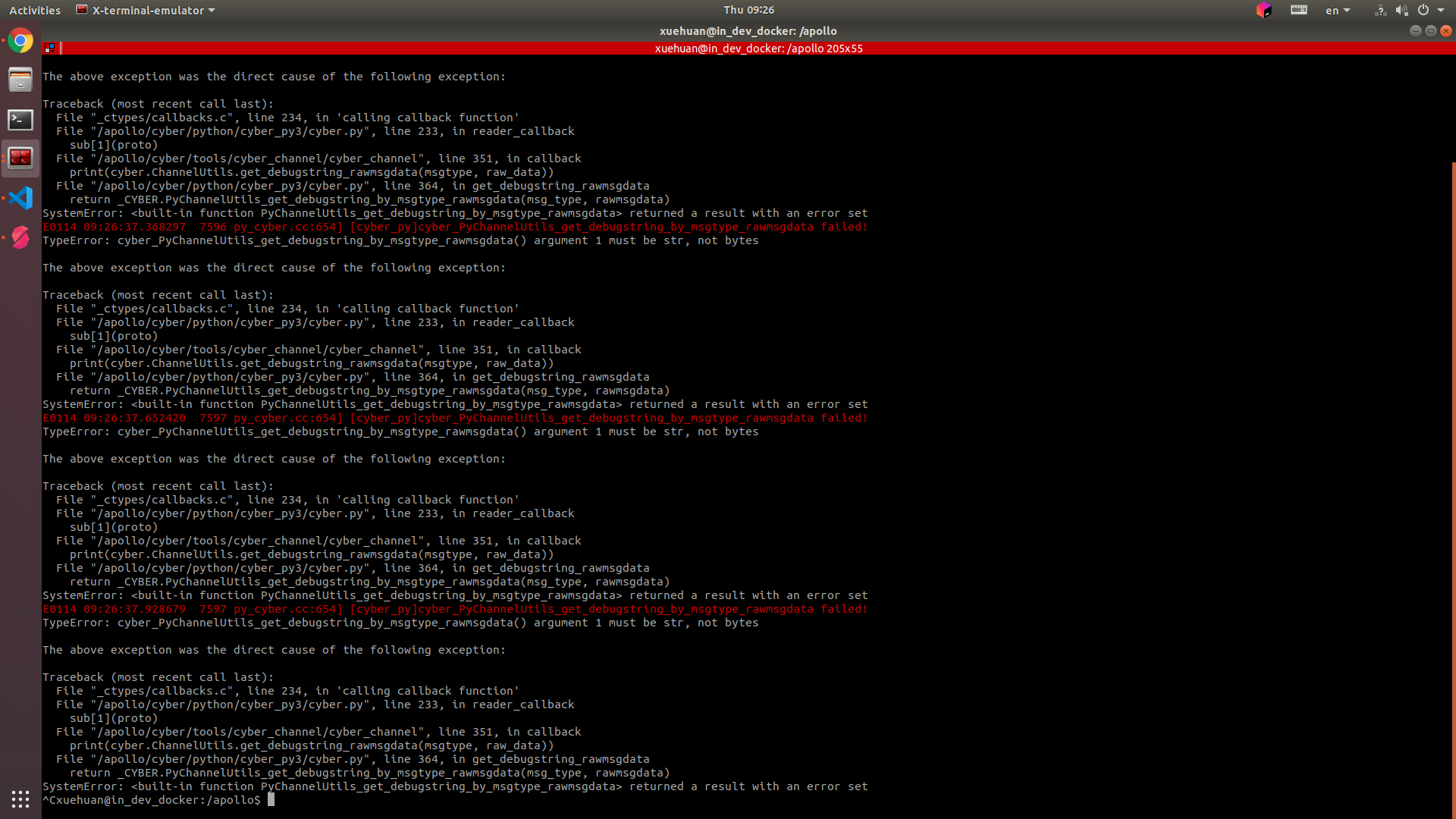Screen dimensions: 1456x819
Task: Expand the X-terminal-emulator app menu arrow
Action: tap(212, 10)
